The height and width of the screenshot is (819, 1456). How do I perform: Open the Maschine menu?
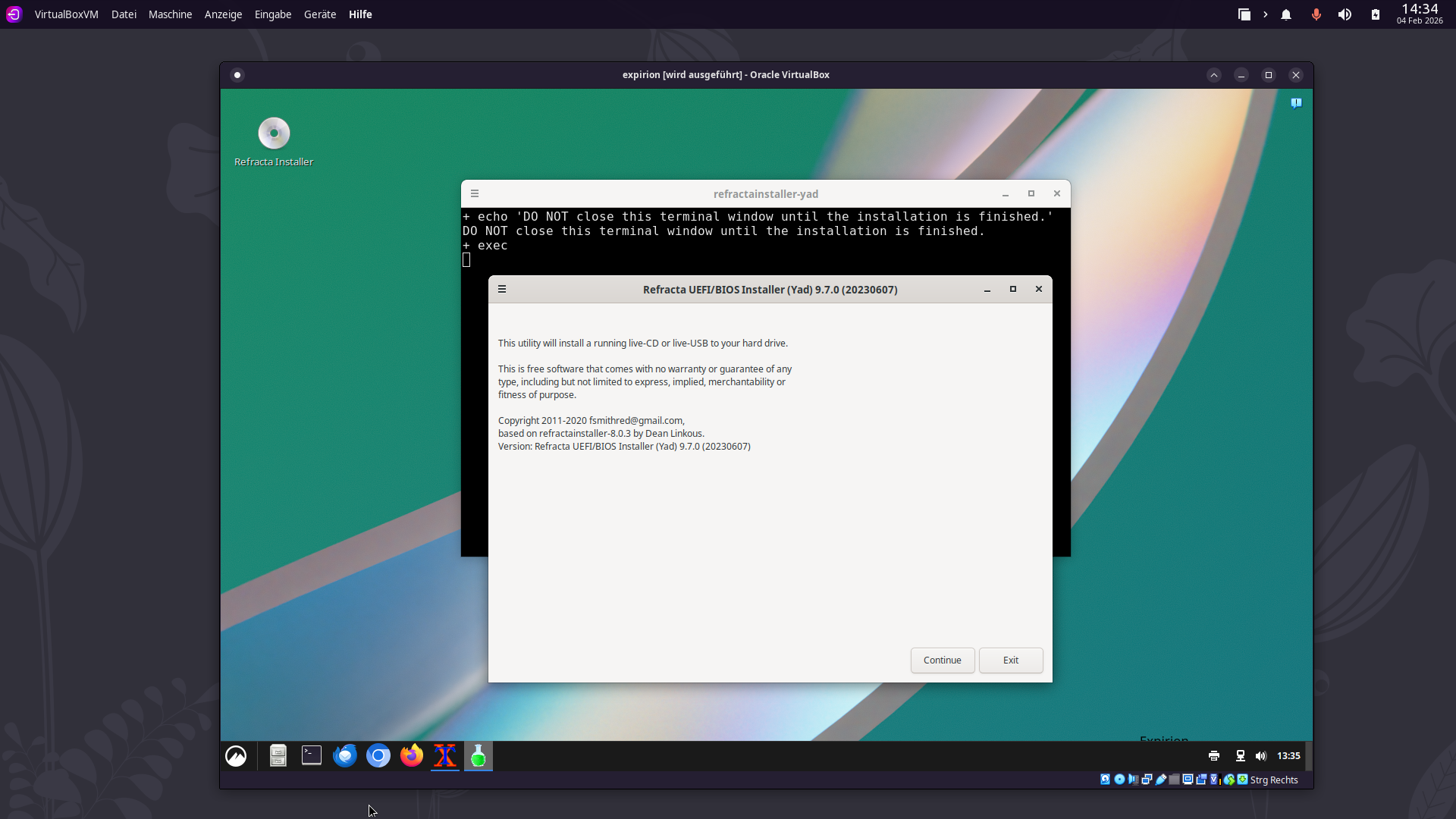pyautogui.click(x=170, y=14)
